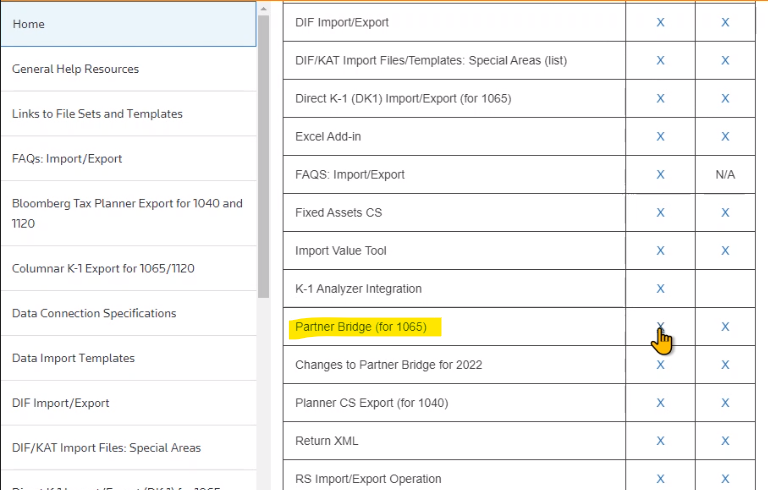Click the highlighted 'Partner Bridge (for 1065)' text

361,327
